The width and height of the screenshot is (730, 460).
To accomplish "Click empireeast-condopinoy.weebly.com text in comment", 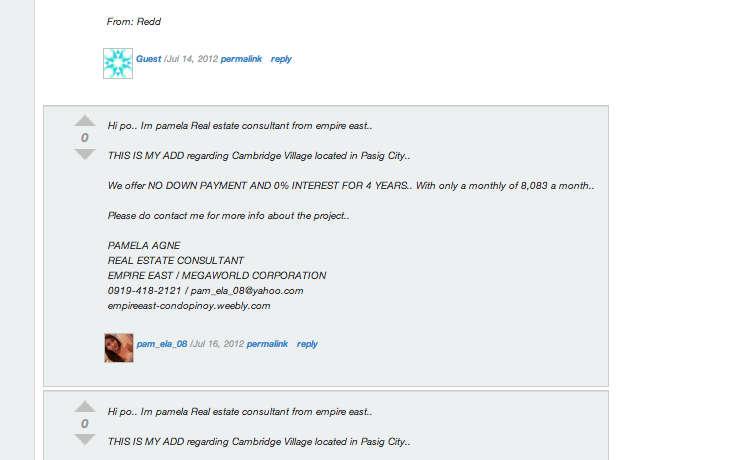I will [189, 306].
